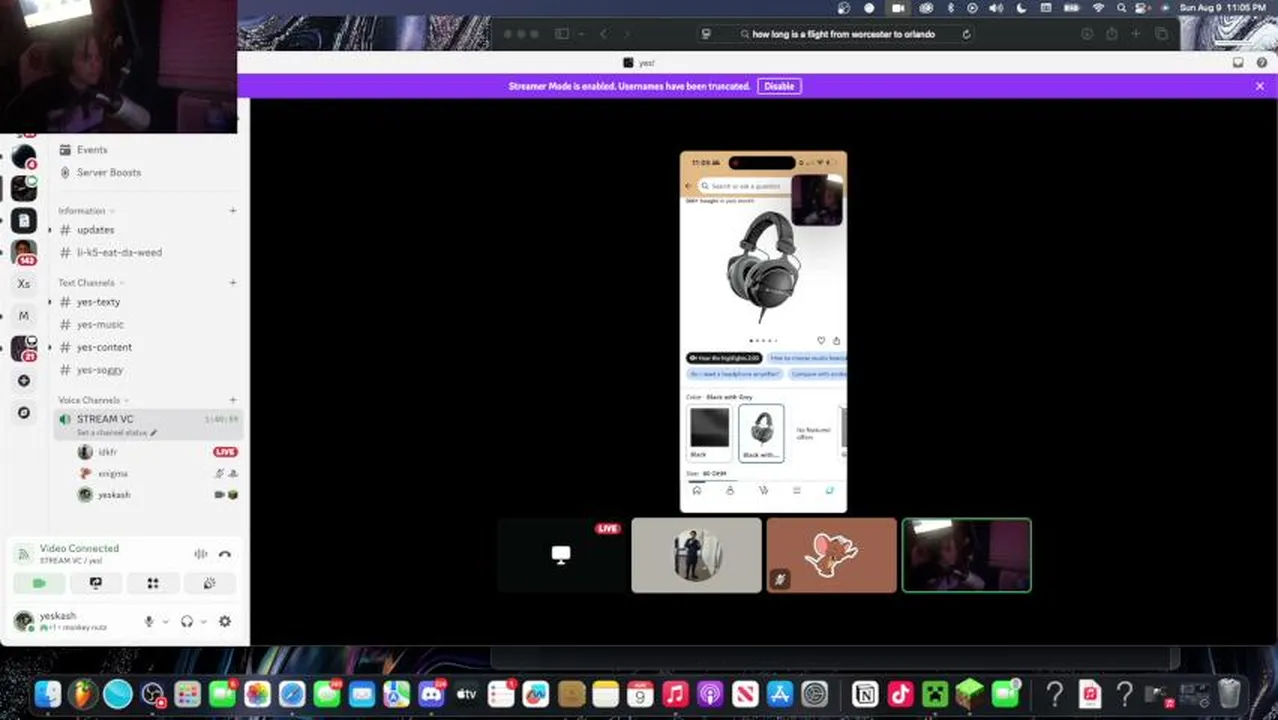Select user yeskash in voice channel list

114,495
